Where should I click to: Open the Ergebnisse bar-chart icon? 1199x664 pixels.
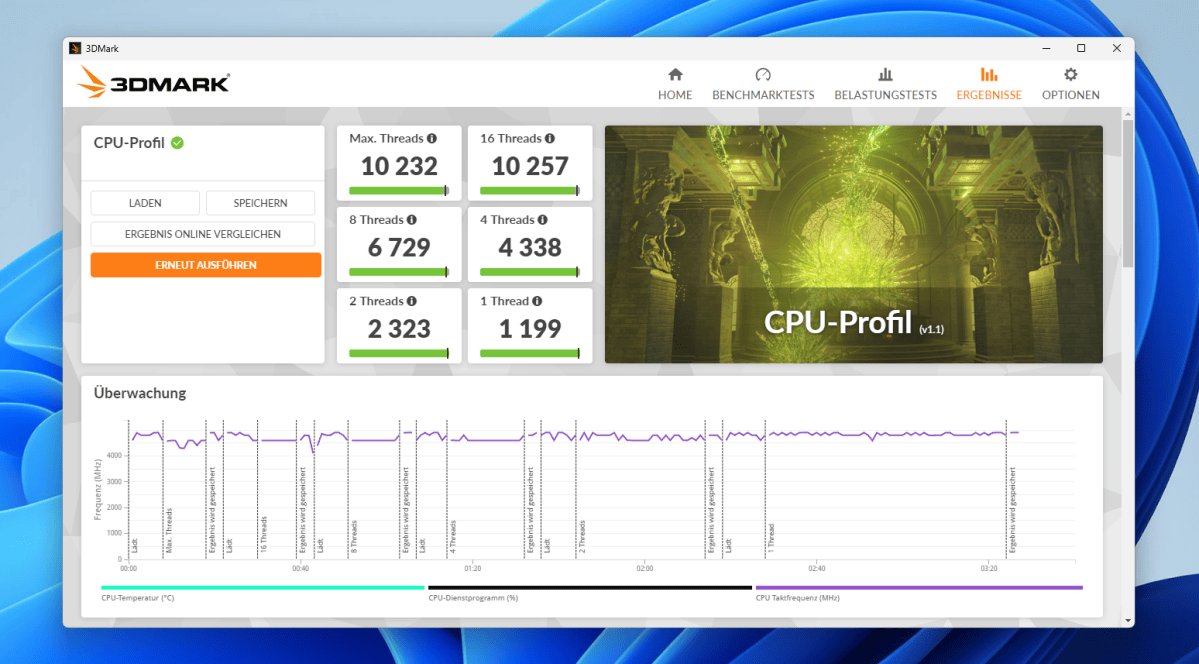click(x=989, y=74)
